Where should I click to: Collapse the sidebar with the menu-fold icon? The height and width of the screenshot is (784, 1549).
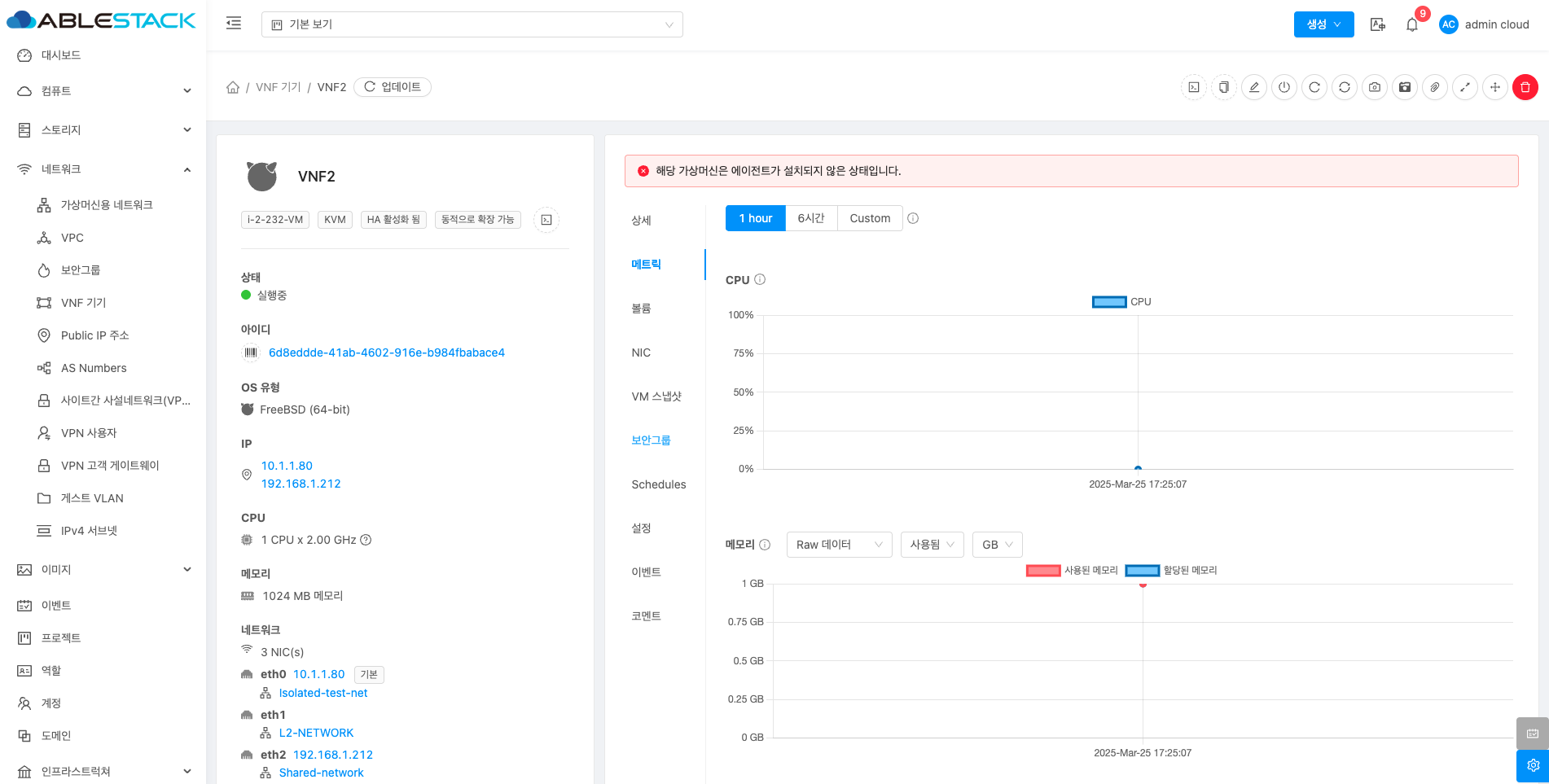pos(234,24)
